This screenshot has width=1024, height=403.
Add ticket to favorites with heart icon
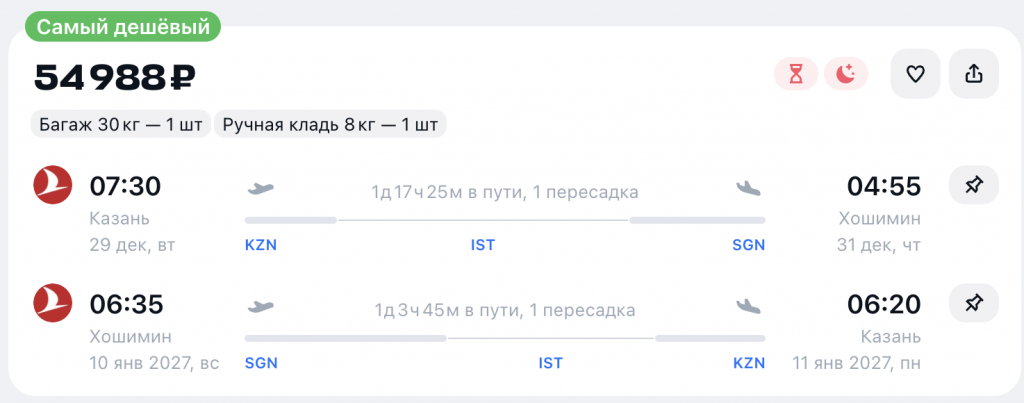tap(915, 74)
